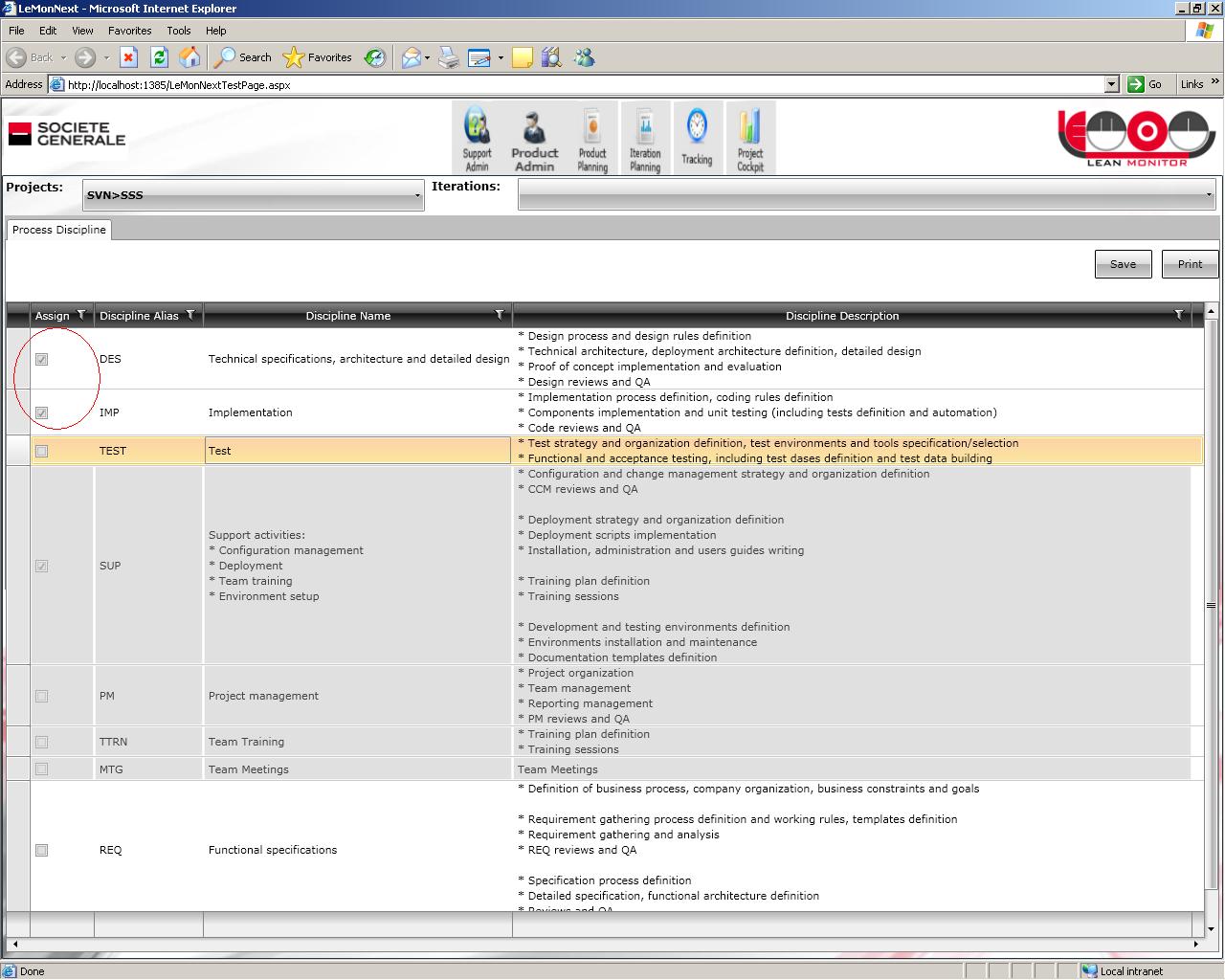The image size is (1225, 980).
Task: Toggle the Assign checkbox for REQ
Action: point(41,850)
